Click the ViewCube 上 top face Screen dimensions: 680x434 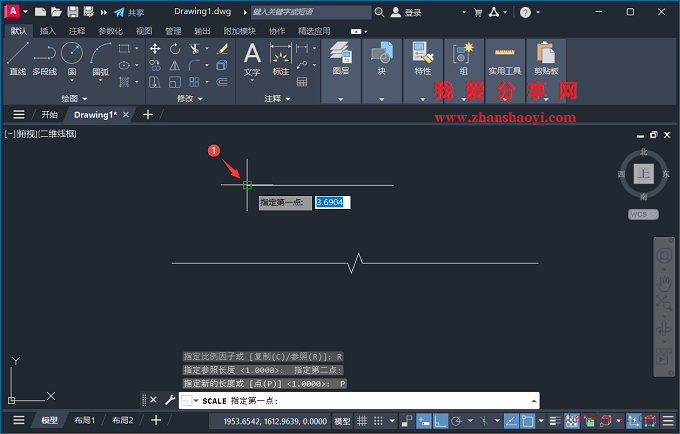pyautogui.click(x=644, y=174)
